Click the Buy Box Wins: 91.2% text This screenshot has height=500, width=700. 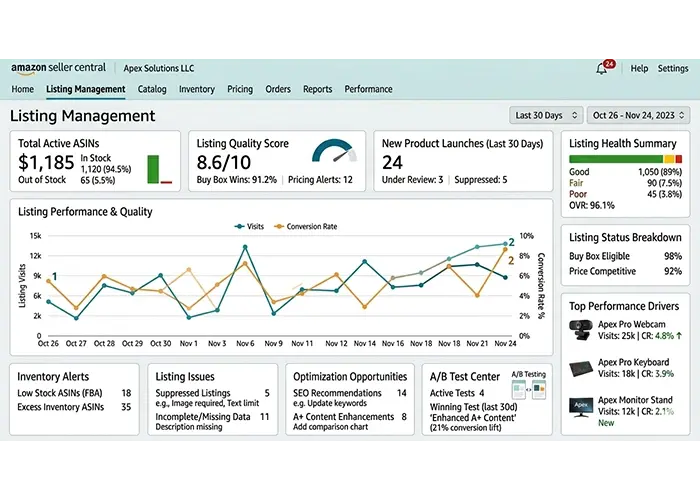pyautogui.click(x=237, y=179)
